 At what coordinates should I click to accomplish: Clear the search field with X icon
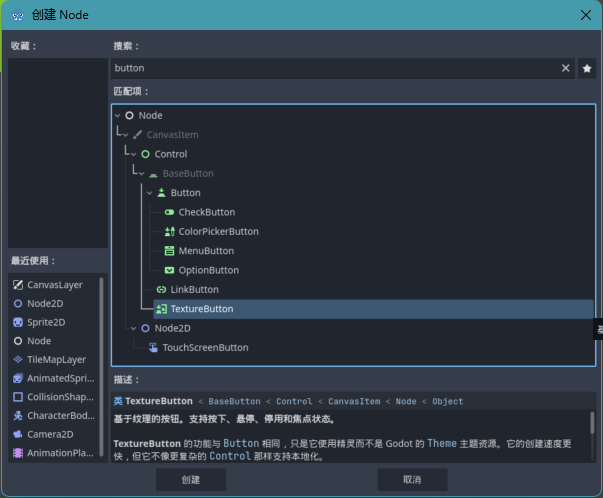click(565, 68)
